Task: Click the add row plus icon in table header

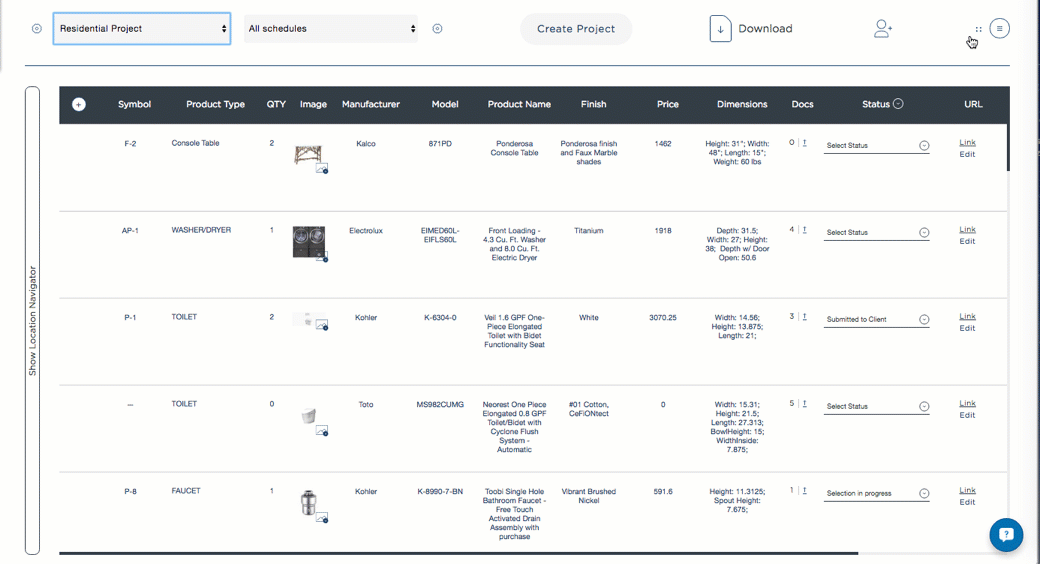Action: click(x=79, y=105)
